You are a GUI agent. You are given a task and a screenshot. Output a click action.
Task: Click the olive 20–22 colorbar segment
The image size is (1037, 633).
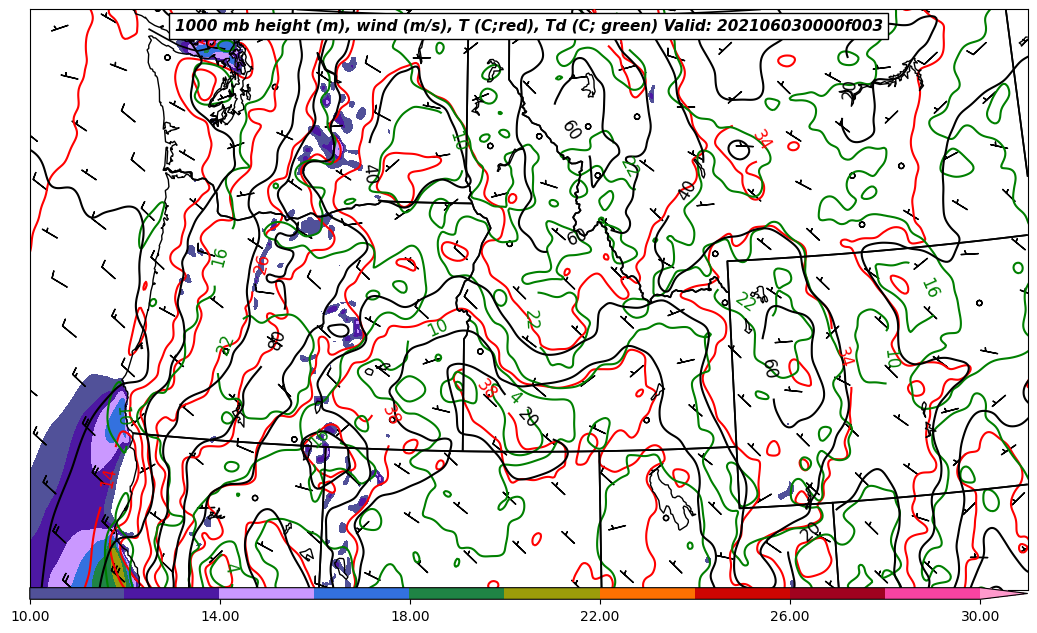[x=551, y=594]
